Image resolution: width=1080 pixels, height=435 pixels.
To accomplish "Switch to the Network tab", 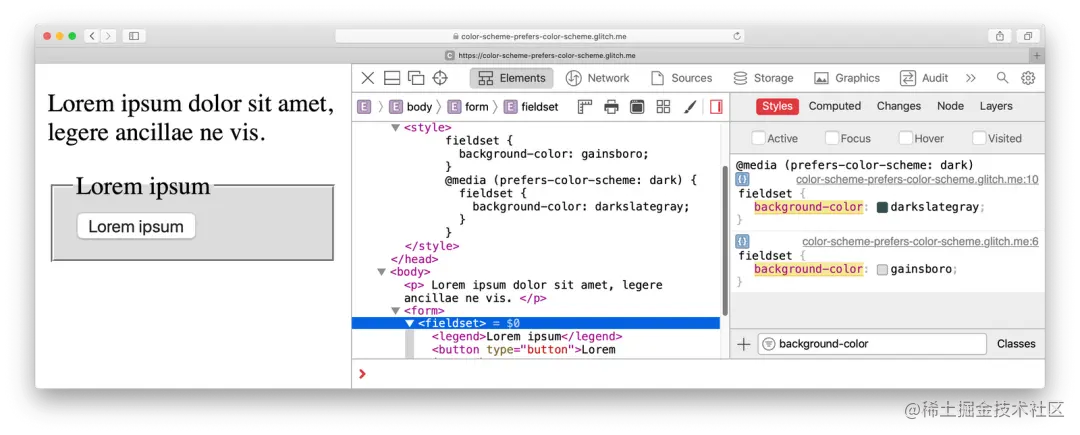I will (x=597, y=78).
